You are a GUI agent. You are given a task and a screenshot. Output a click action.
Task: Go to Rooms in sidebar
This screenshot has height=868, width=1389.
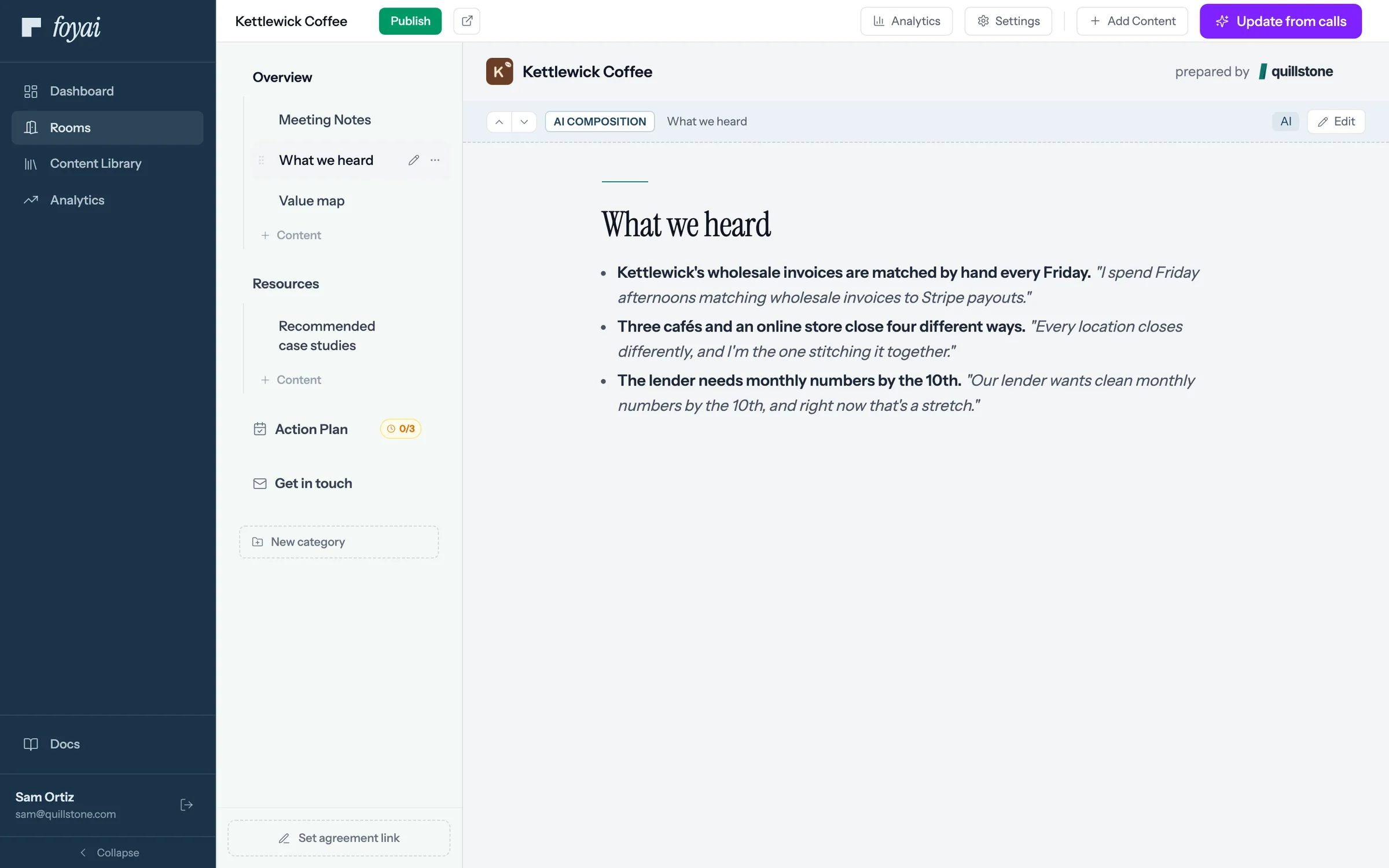108,128
